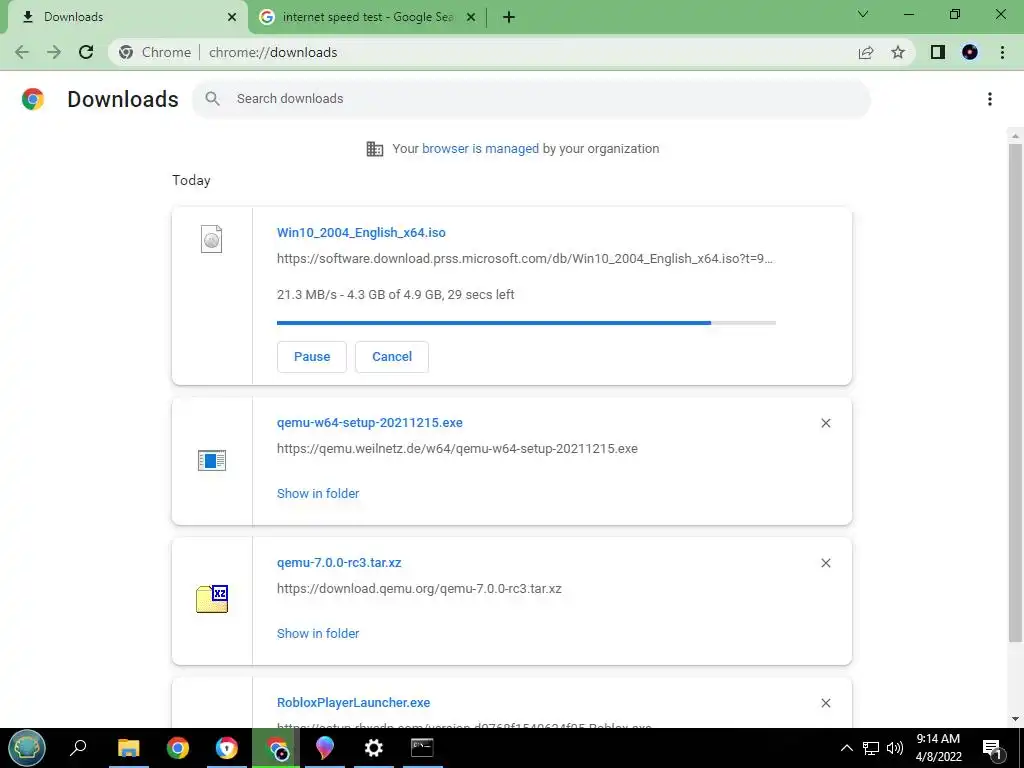Open RobloxPlayerLauncher.exe file link
This screenshot has width=1024, height=768.
point(353,703)
